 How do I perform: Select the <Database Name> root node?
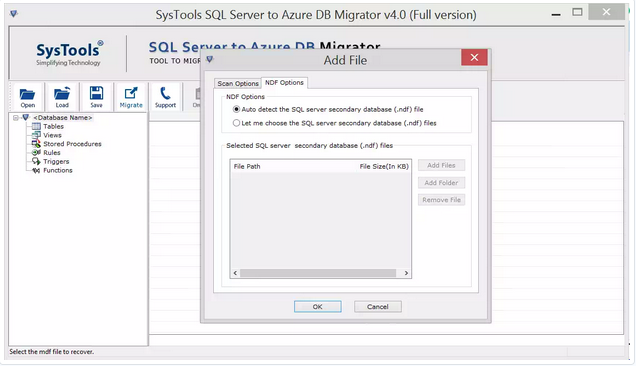(x=63, y=117)
